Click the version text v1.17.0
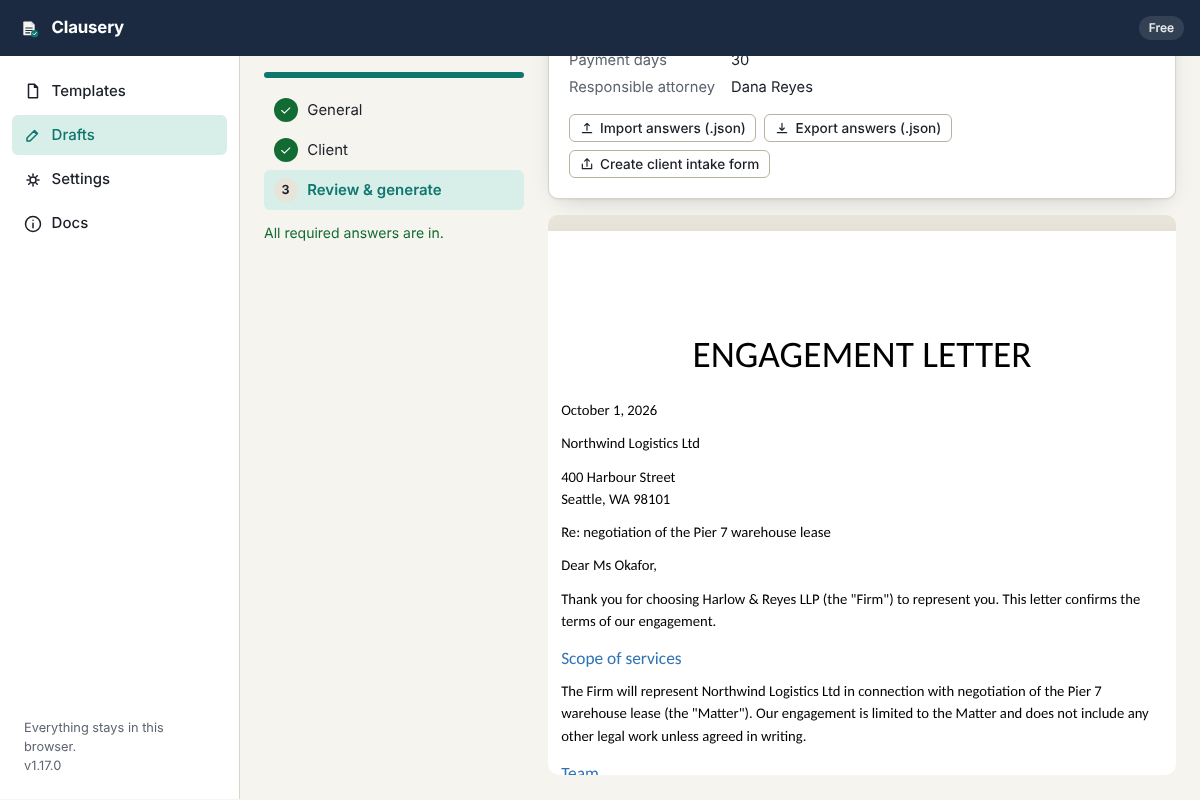The image size is (1200, 800). coord(42,766)
